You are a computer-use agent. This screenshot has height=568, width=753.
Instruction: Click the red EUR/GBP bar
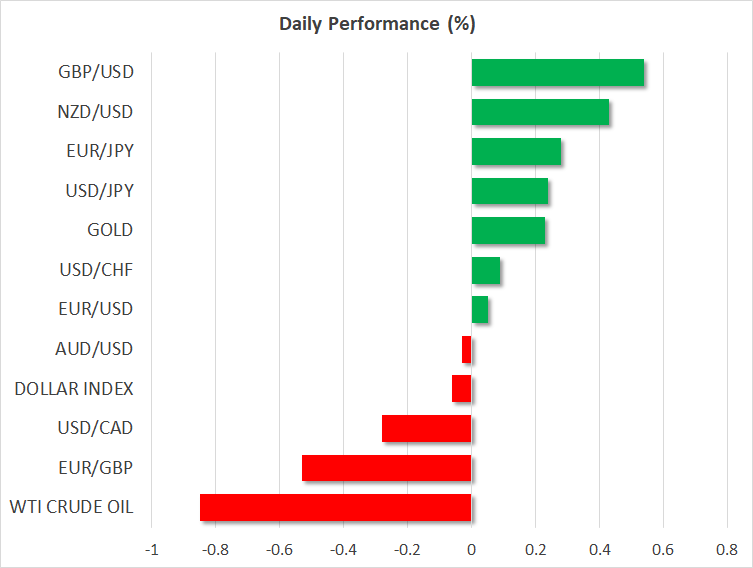tap(386, 467)
